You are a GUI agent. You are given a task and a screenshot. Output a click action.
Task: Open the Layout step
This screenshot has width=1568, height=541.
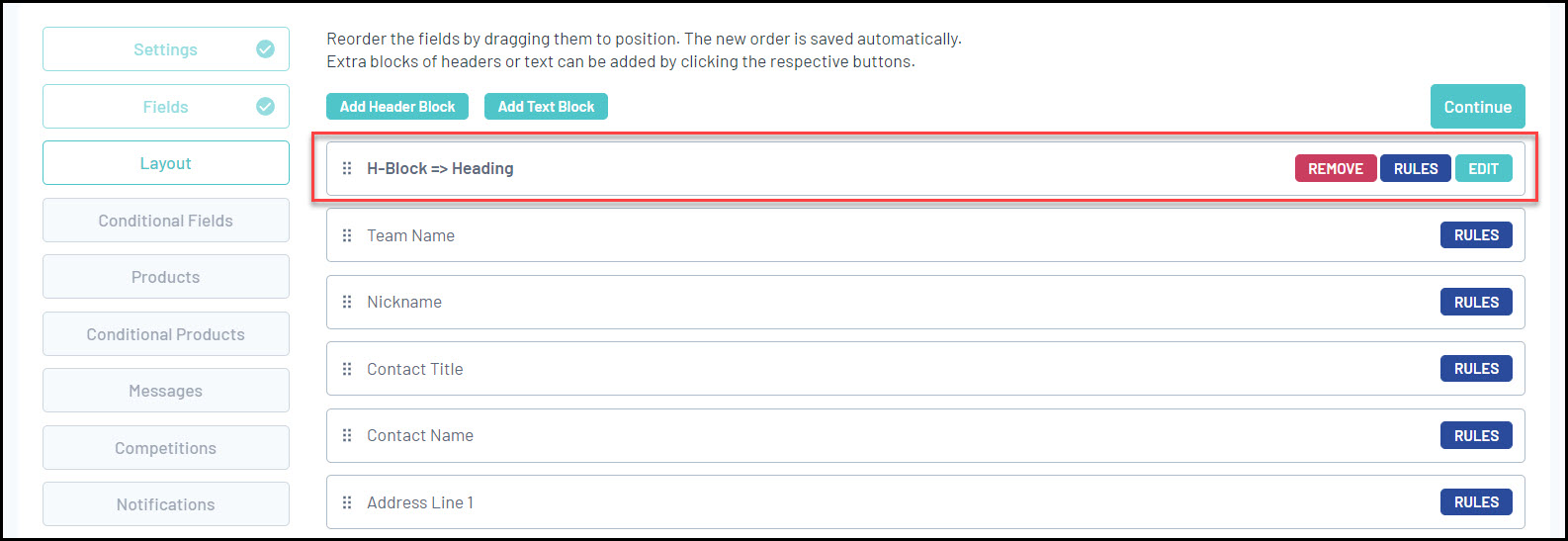165,163
